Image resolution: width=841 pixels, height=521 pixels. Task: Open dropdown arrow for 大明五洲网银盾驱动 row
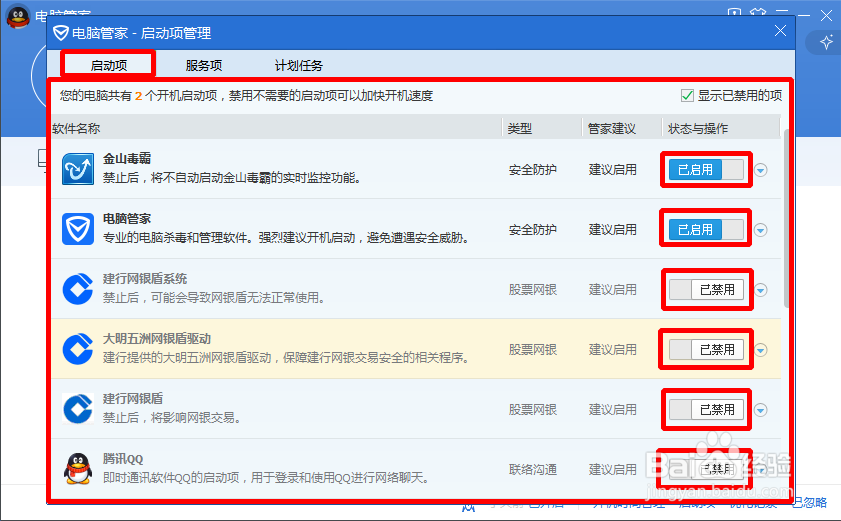pos(761,350)
